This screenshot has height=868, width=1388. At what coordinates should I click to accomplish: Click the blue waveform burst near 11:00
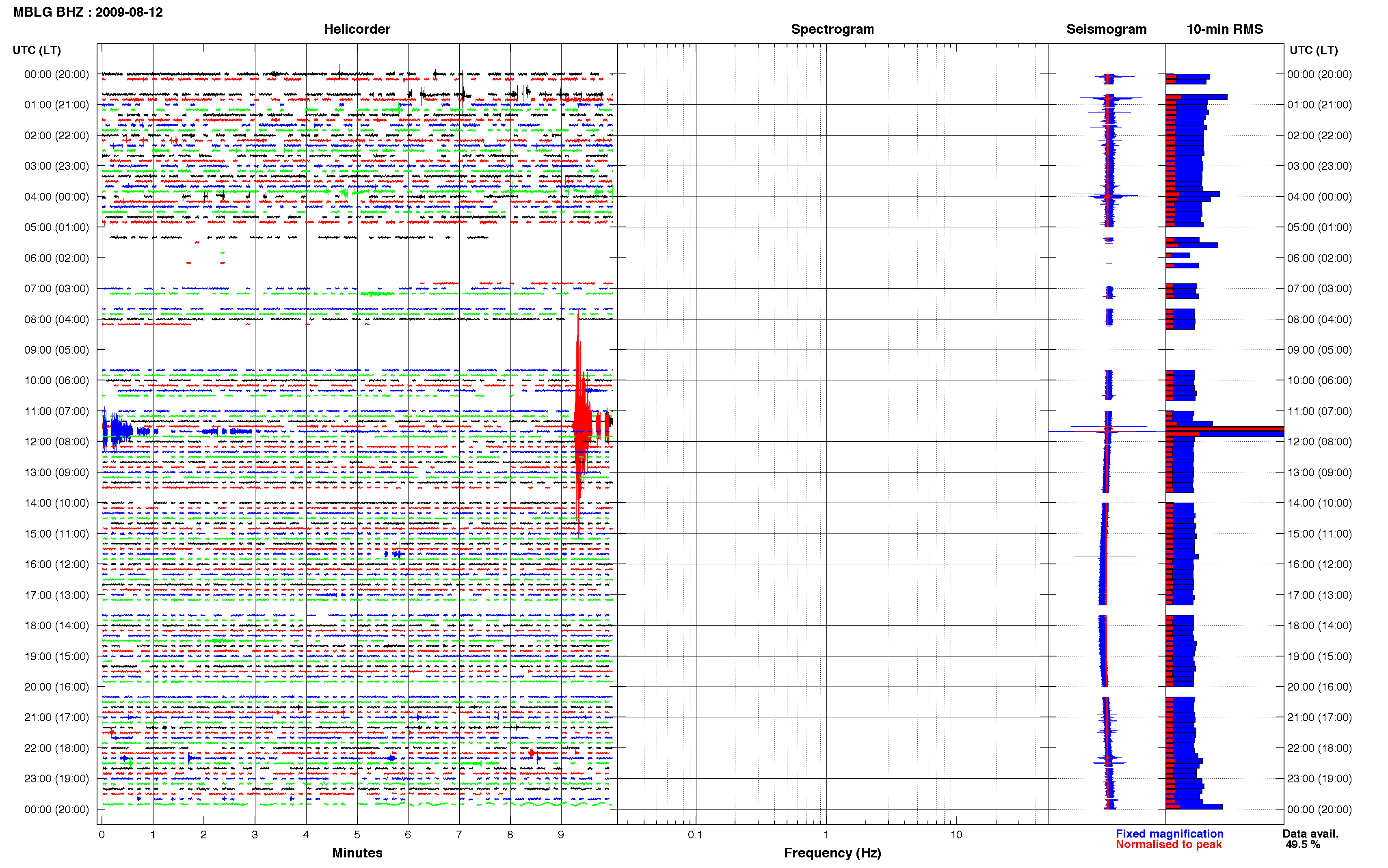[x=117, y=431]
